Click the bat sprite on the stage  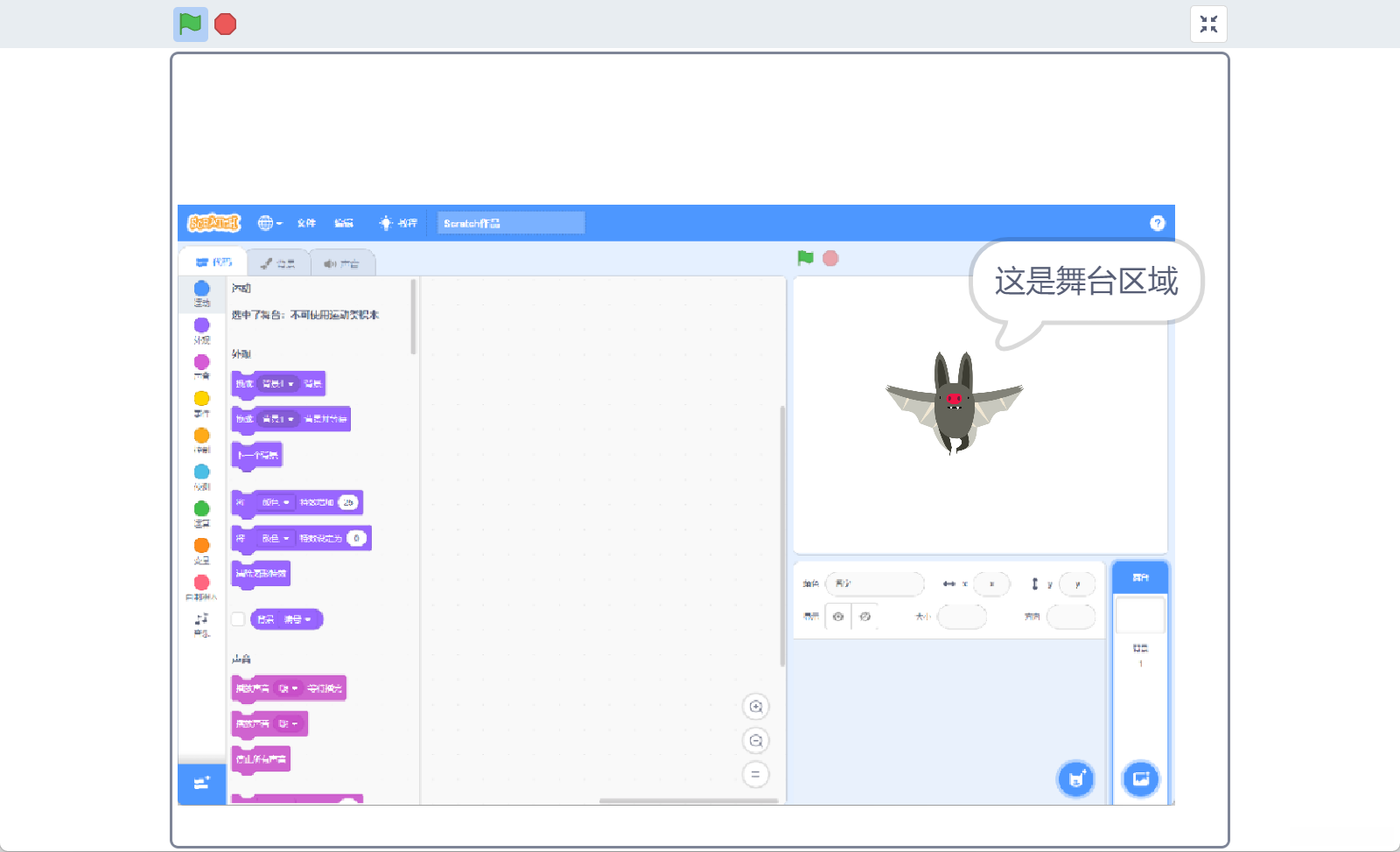(954, 402)
